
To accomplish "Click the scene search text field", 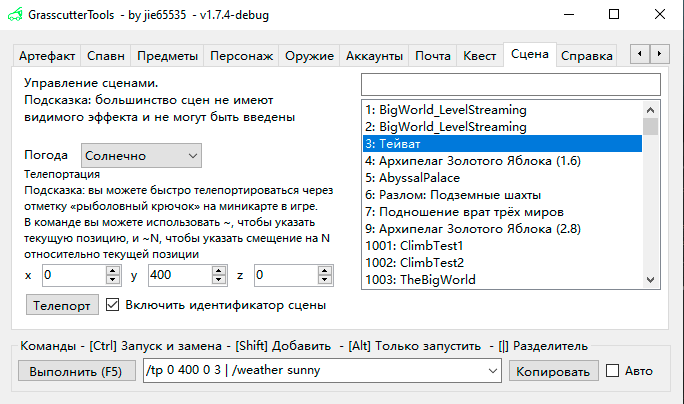I will (510, 84).
